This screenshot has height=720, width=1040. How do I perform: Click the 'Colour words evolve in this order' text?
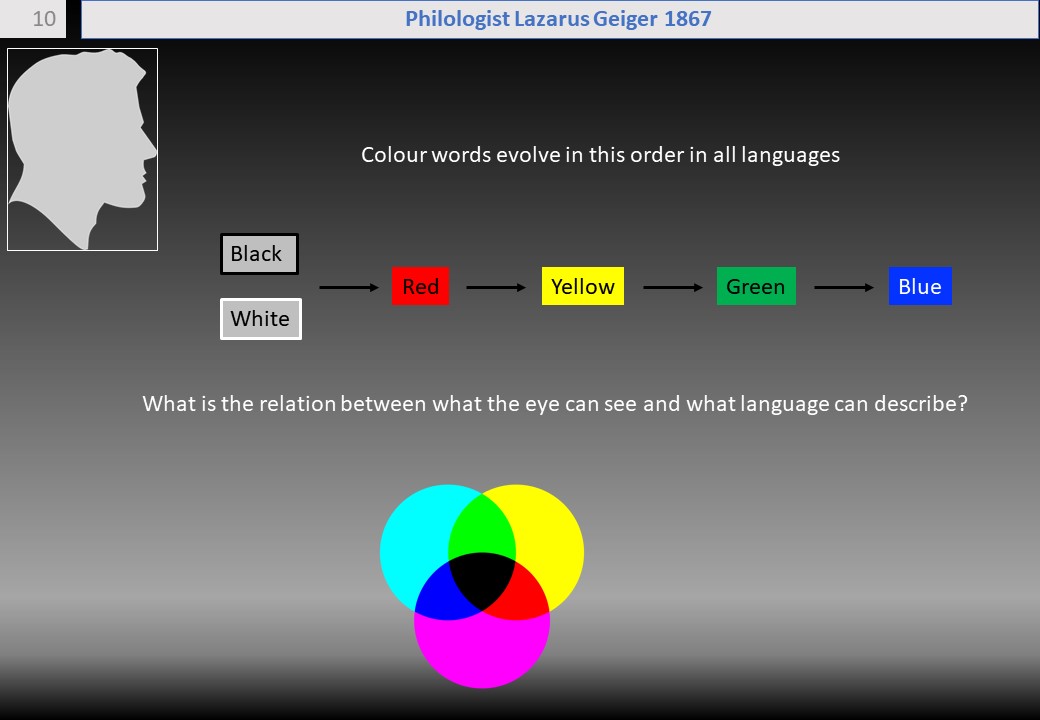point(600,154)
